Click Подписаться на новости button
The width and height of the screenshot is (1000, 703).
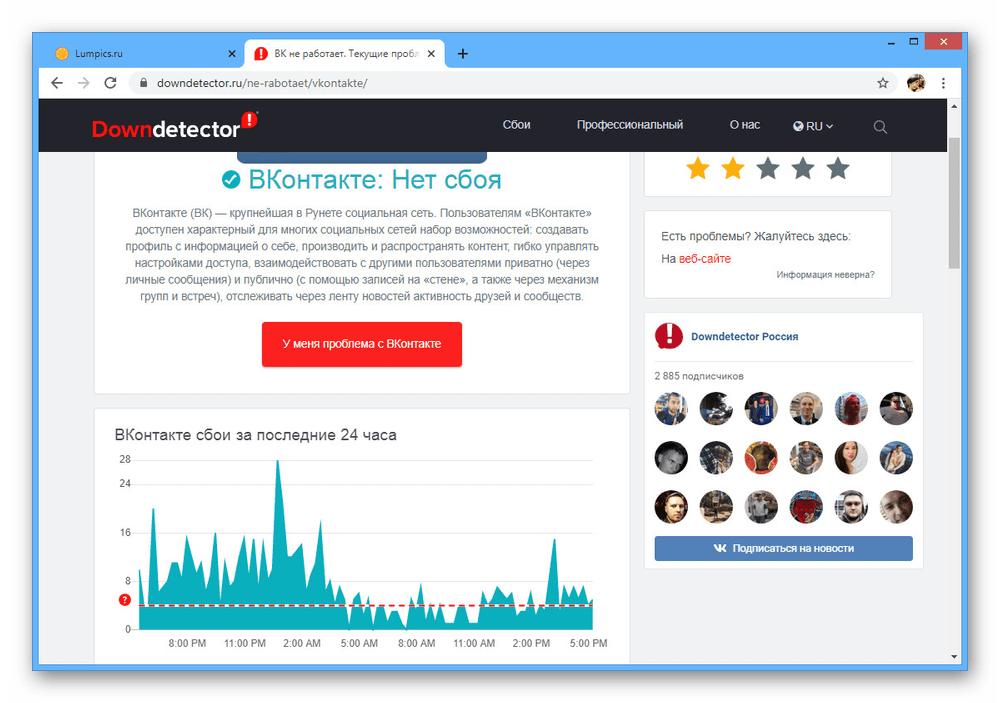783,548
